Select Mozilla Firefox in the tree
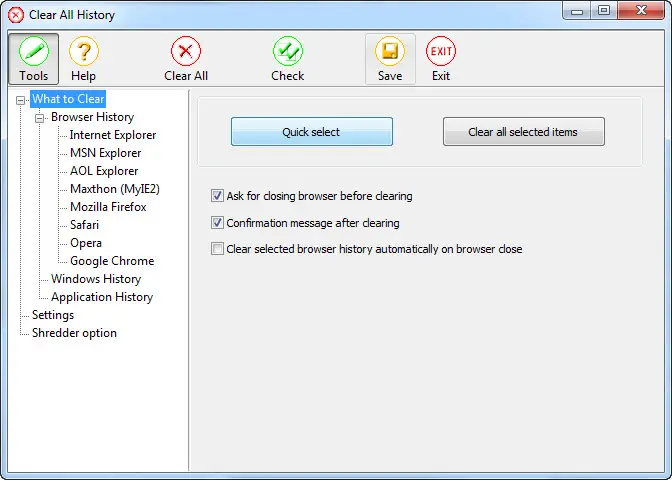 (x=108, y=207)
